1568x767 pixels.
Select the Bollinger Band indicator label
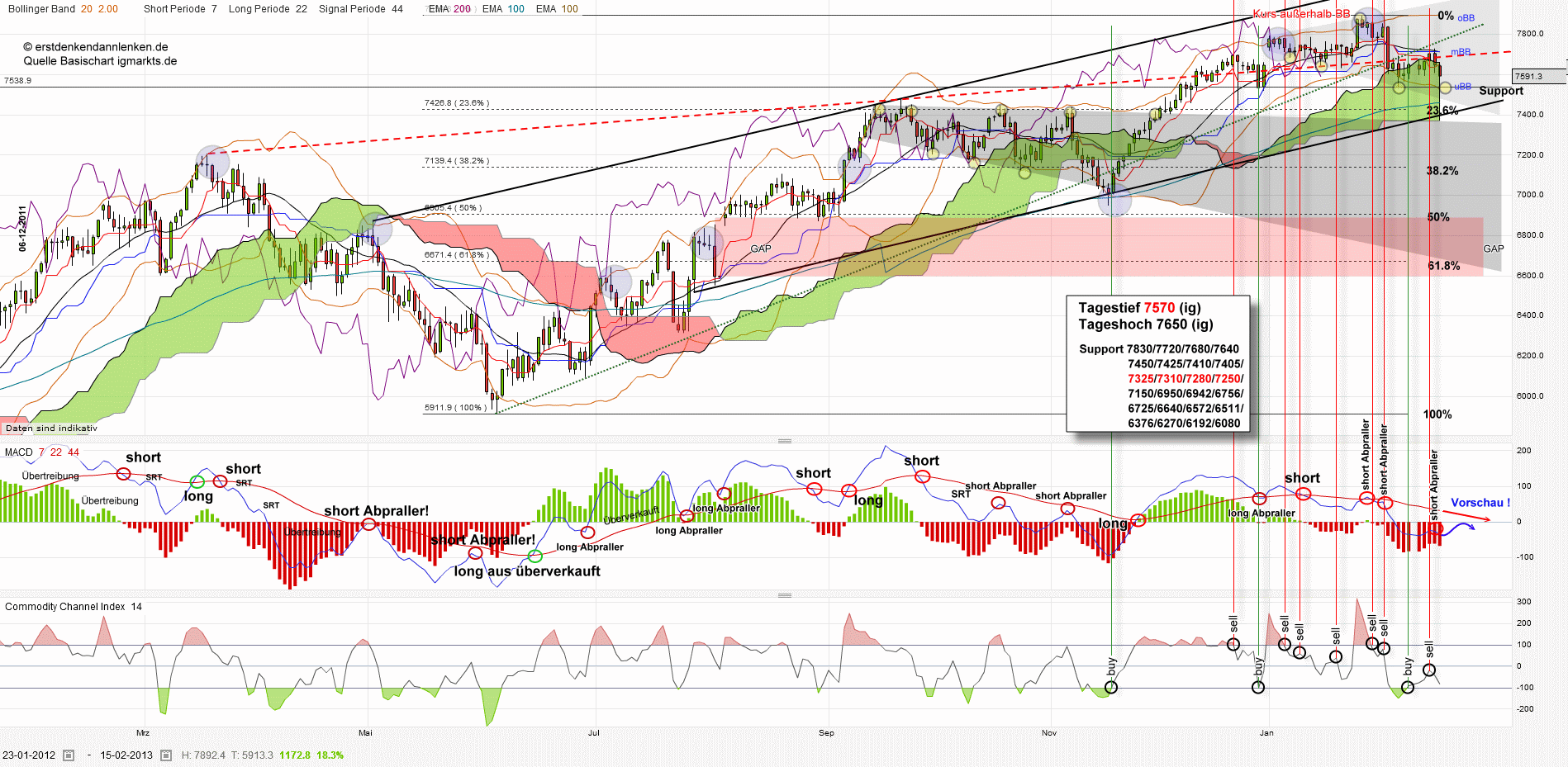63,9
